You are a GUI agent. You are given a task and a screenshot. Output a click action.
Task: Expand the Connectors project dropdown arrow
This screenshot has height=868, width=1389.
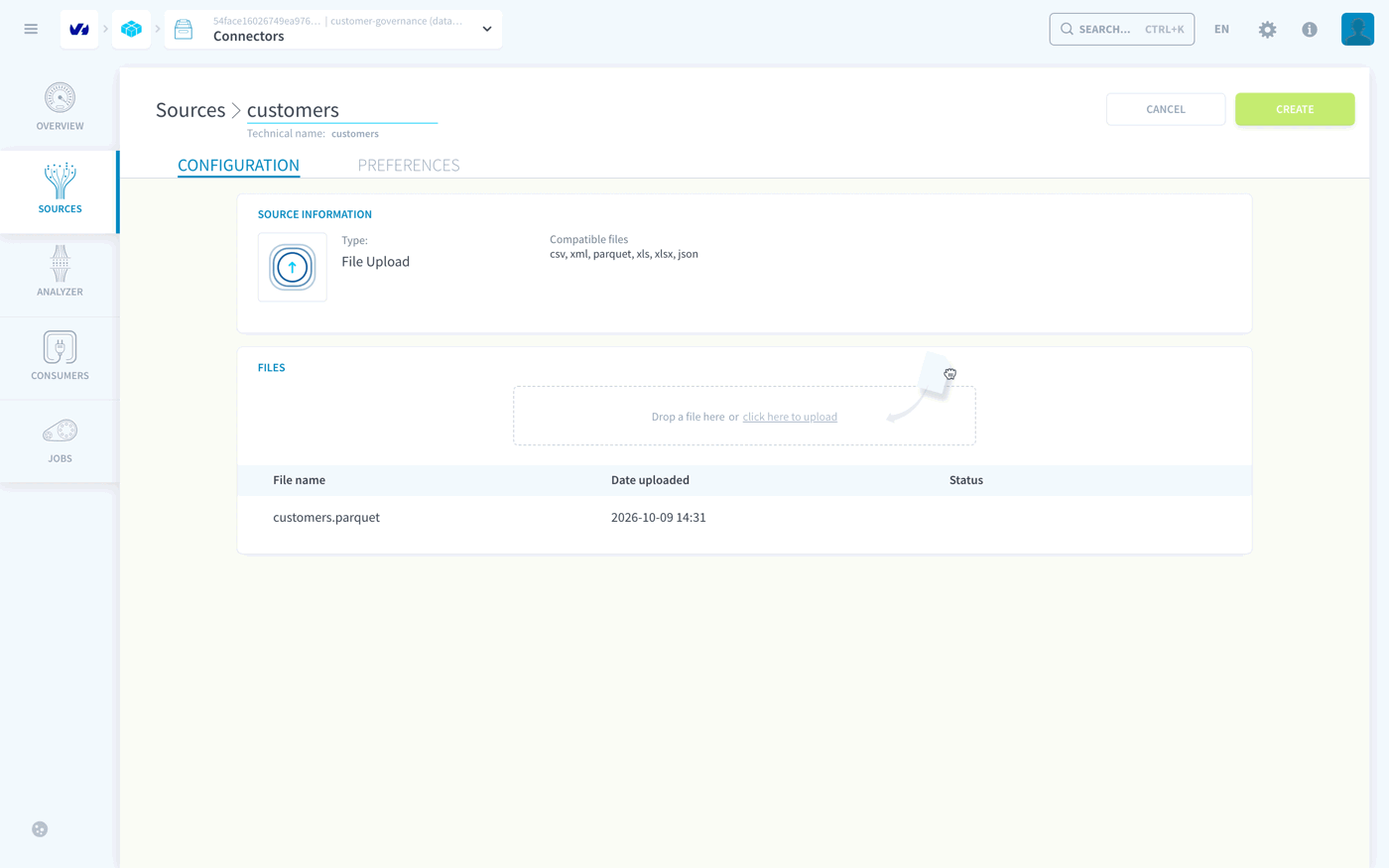click(x=487, y=29)
